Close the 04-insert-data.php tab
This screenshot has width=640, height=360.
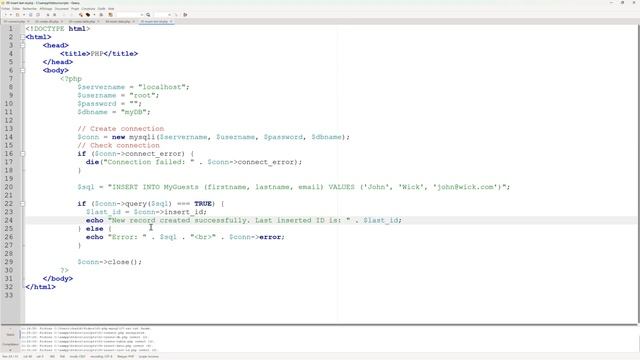(x=134, y=21)
